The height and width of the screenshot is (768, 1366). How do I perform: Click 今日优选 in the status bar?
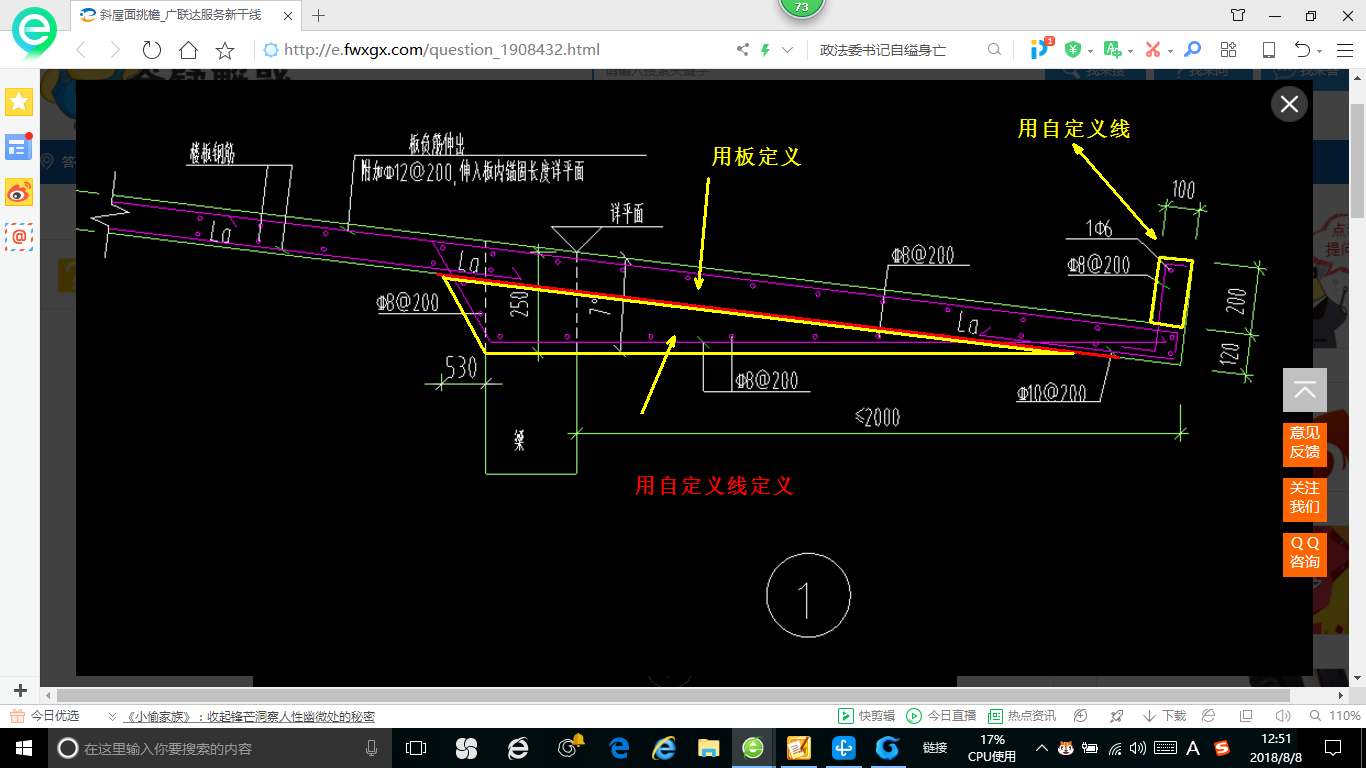(44, 716)
